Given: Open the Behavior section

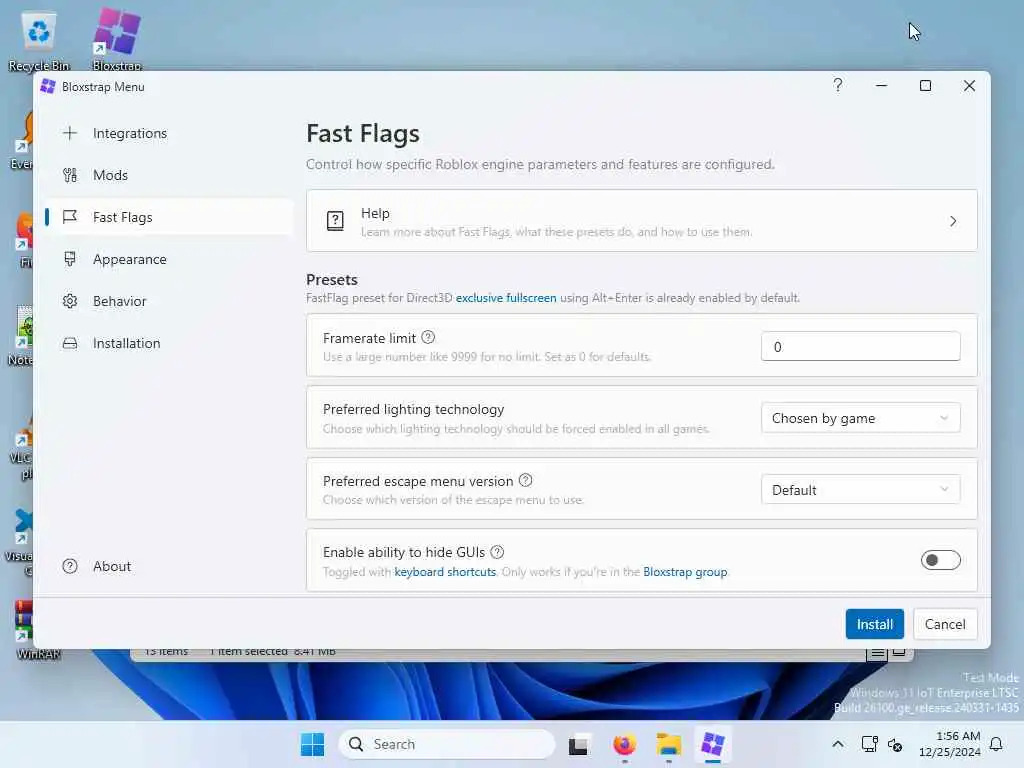Looking at the screenshot, I should tap(170, 301).
